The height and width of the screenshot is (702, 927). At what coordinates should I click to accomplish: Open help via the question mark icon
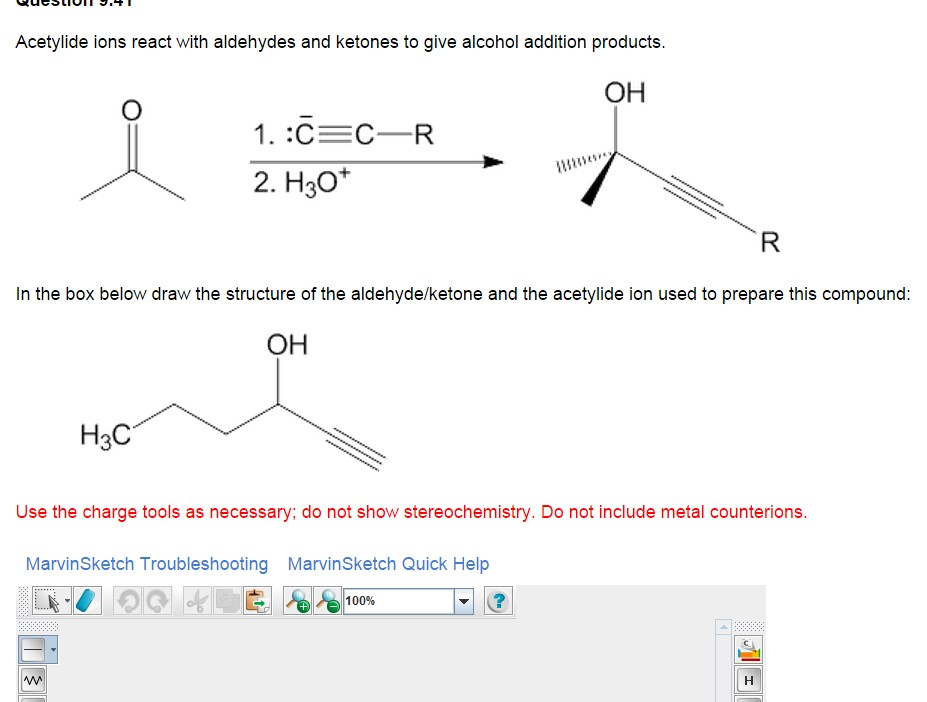tap(498, 601)
